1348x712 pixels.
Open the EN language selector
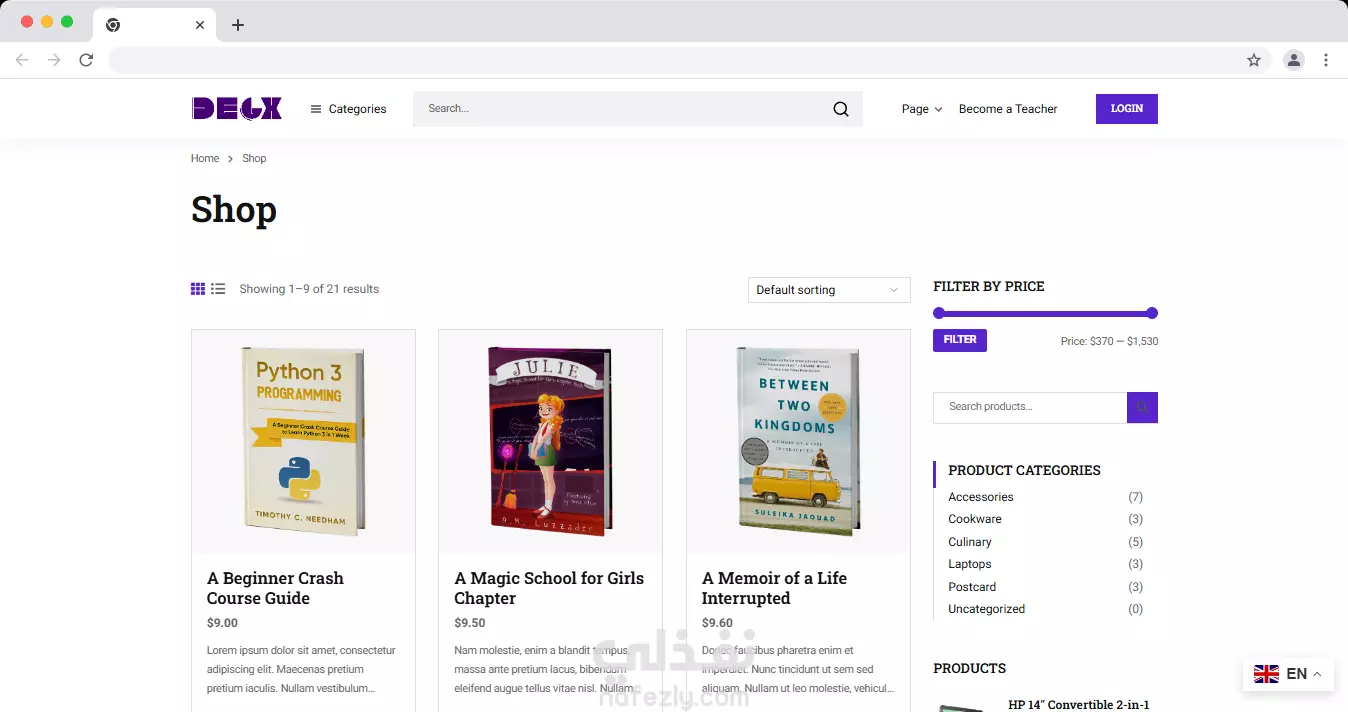[x=1288, y=674]
